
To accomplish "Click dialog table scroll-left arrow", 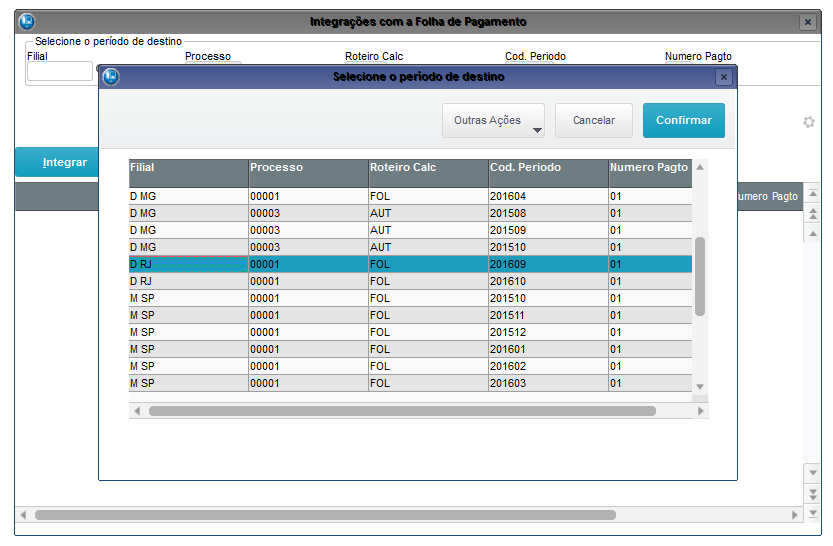I will pos(137,411).
